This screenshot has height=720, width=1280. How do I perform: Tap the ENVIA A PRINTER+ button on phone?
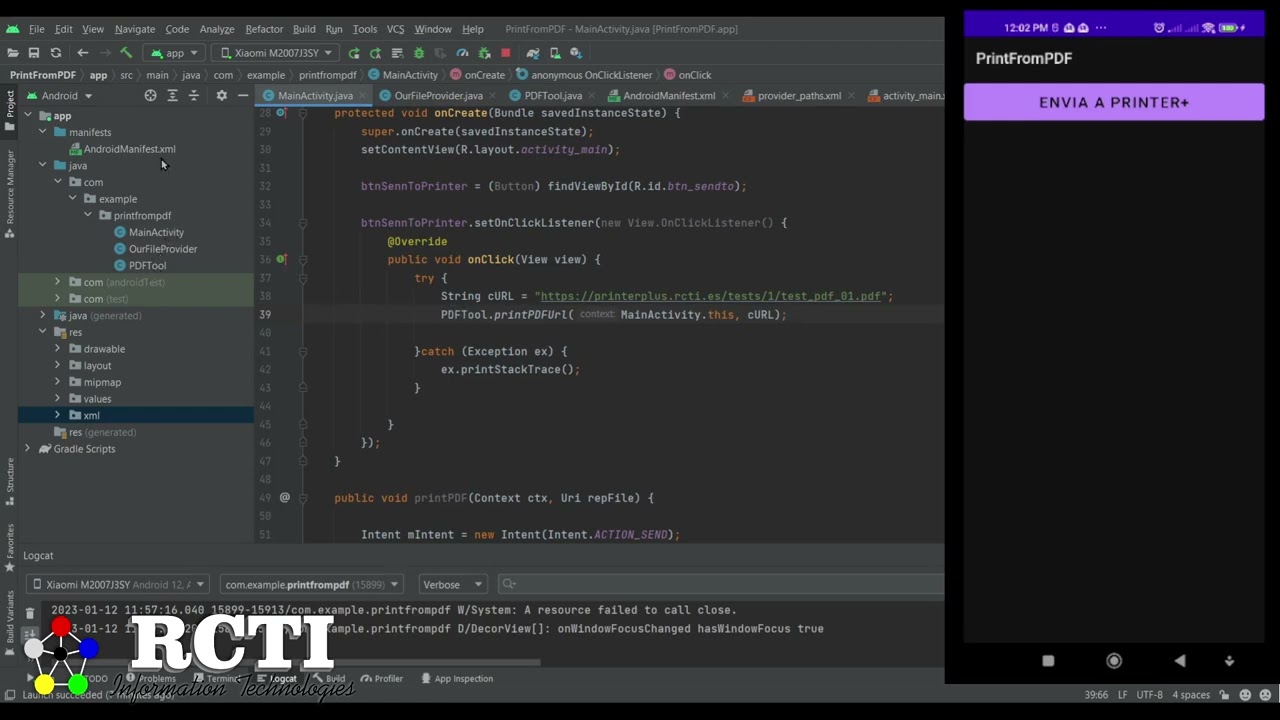click(1114, 102)
